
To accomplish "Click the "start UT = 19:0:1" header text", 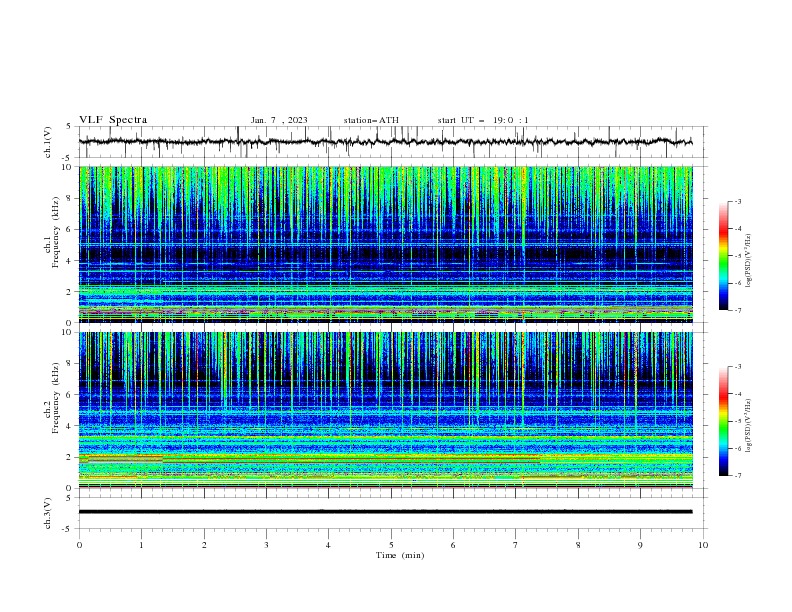I will (x=483, y=120).
